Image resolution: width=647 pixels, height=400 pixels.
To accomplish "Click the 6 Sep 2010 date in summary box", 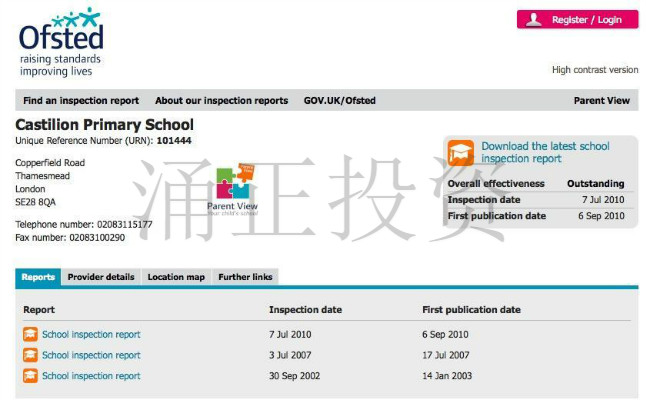I will 601,216.
